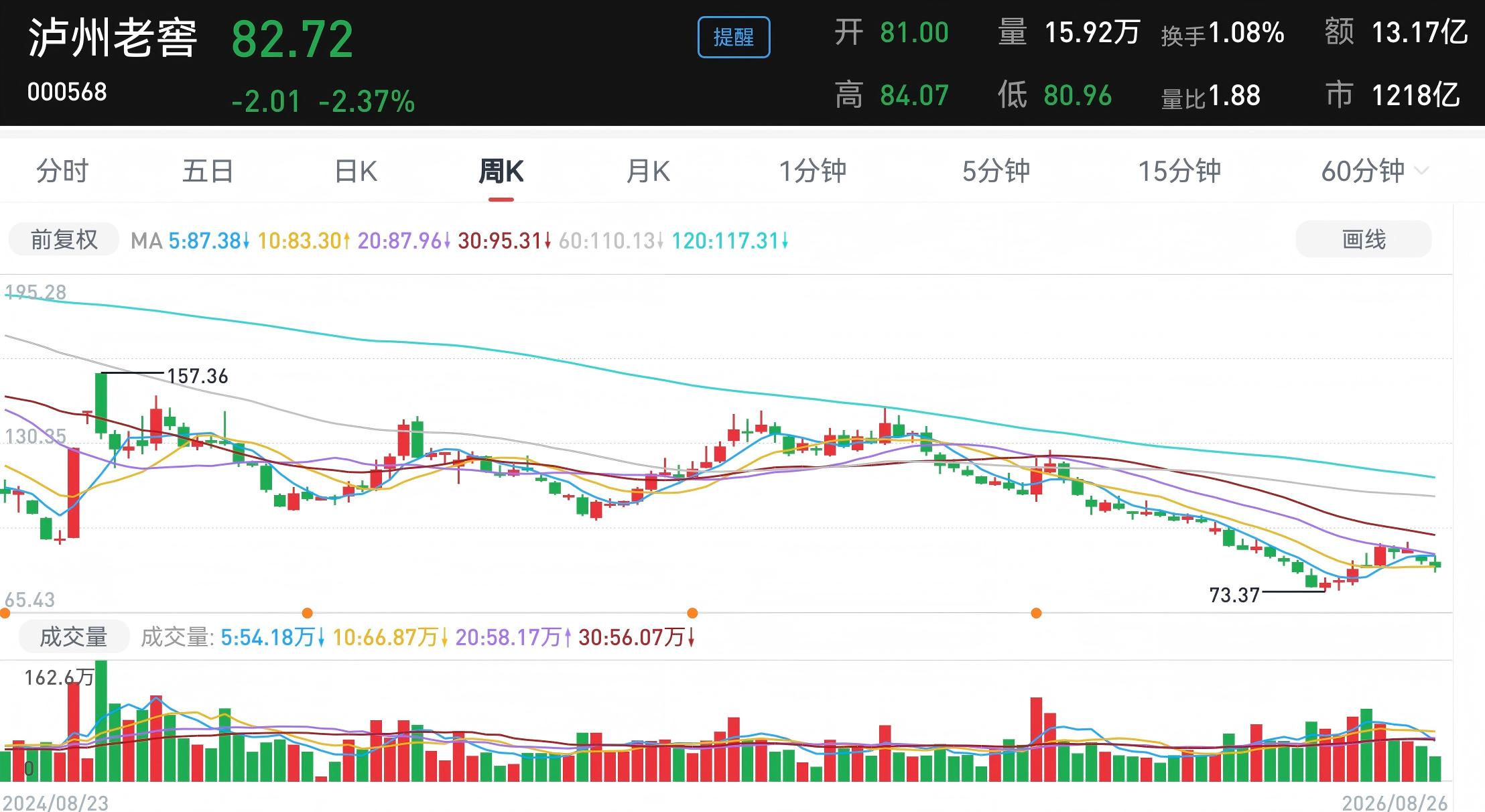Click the volume MA 10:66.87万 value

[390, 637]
